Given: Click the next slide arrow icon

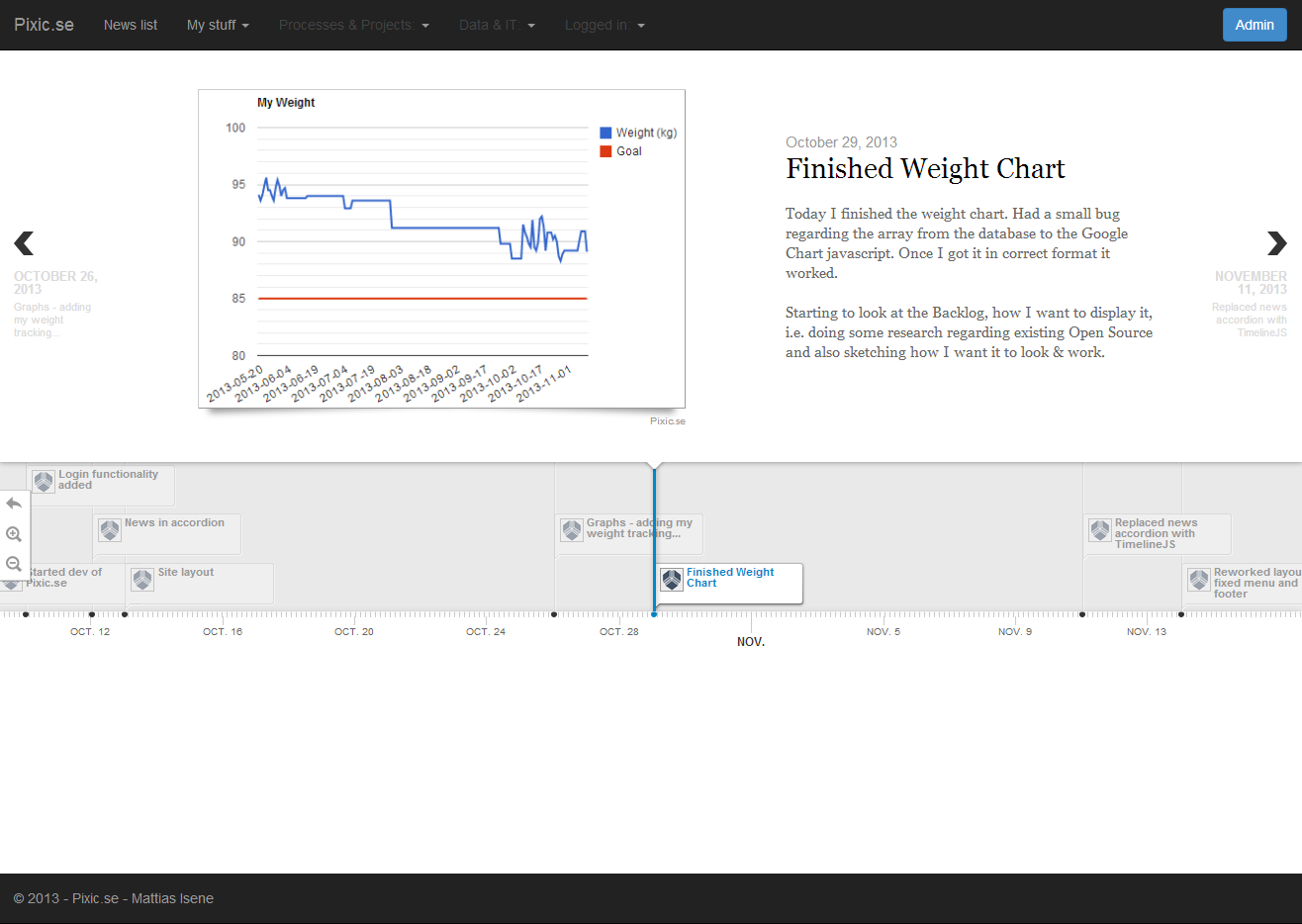Looking at the screenshot, I should coord(1276,242).
